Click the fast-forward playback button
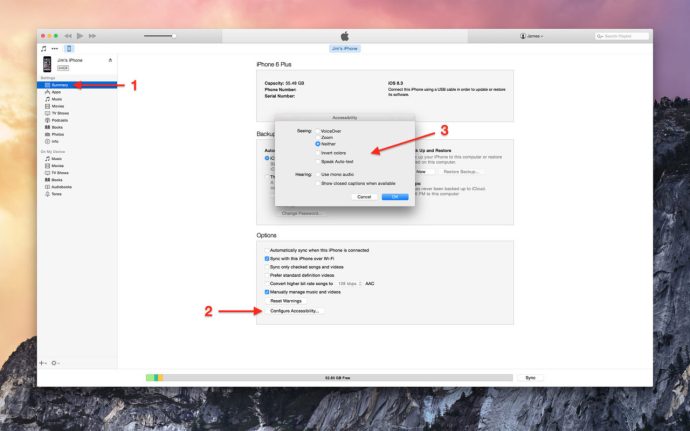 [92, 36]
